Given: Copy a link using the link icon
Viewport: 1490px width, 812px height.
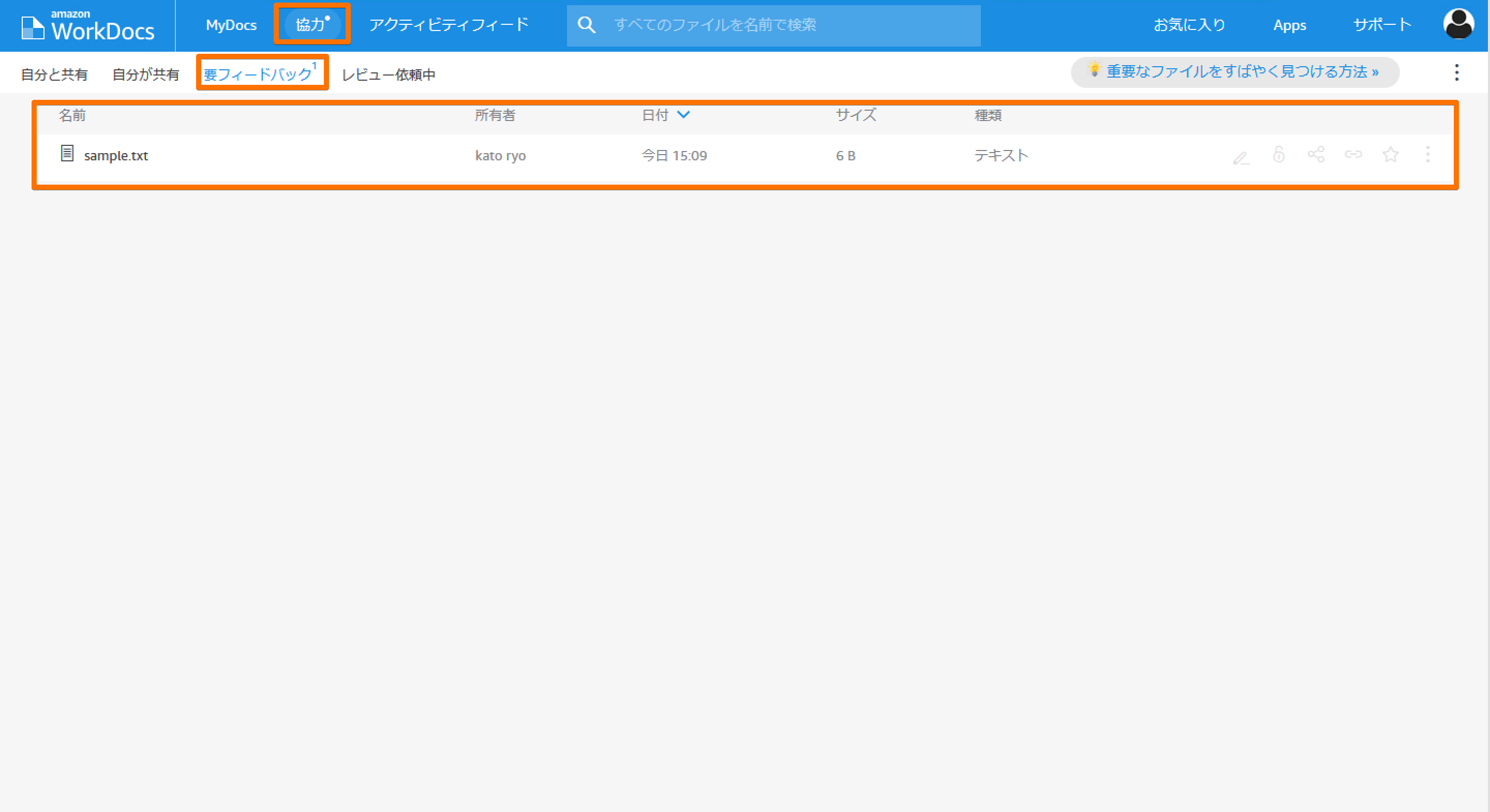Looking at the screenshot, I should pyautogui.click(x=1353, y=155).
